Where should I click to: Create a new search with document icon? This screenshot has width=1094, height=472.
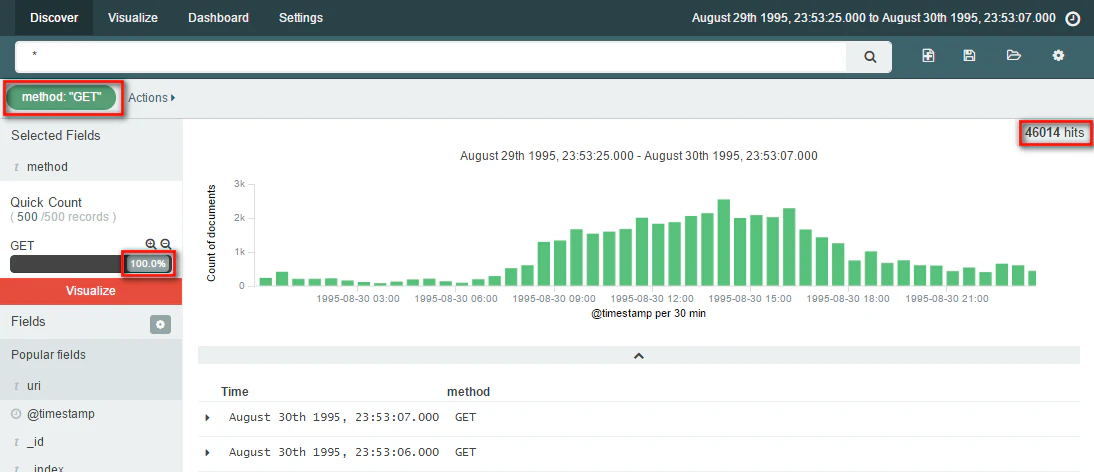pos(928,56)
